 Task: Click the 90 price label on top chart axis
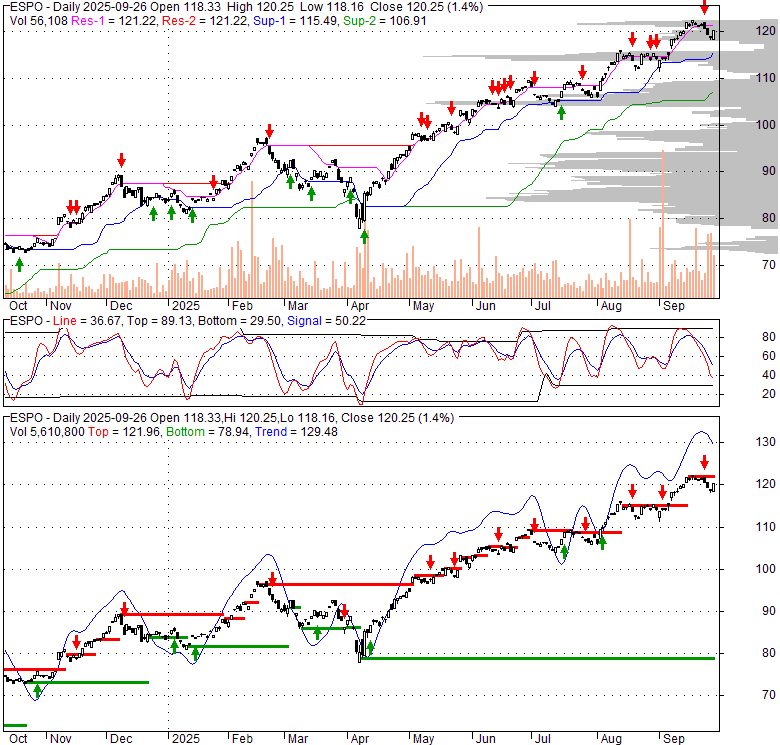[x=769, y=172]
